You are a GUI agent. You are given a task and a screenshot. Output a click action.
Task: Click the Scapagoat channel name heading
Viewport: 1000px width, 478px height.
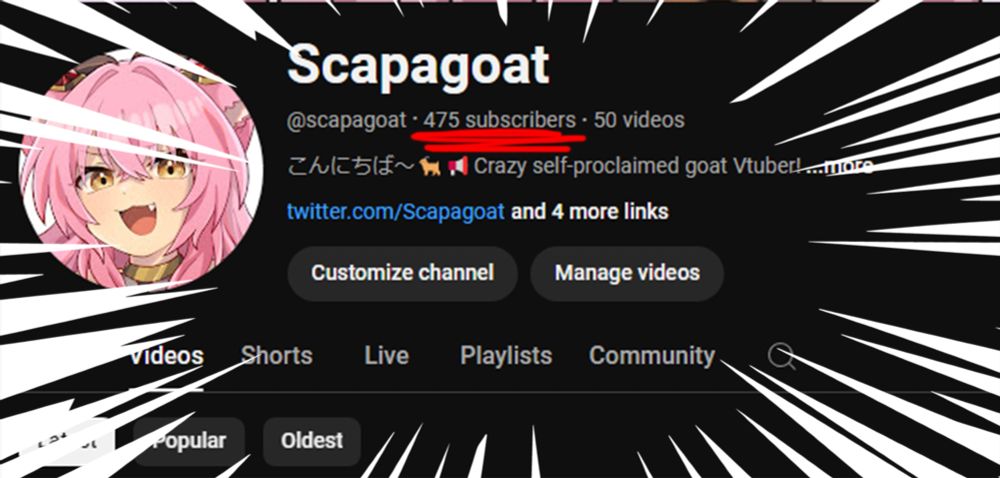[x=418, y=64]
